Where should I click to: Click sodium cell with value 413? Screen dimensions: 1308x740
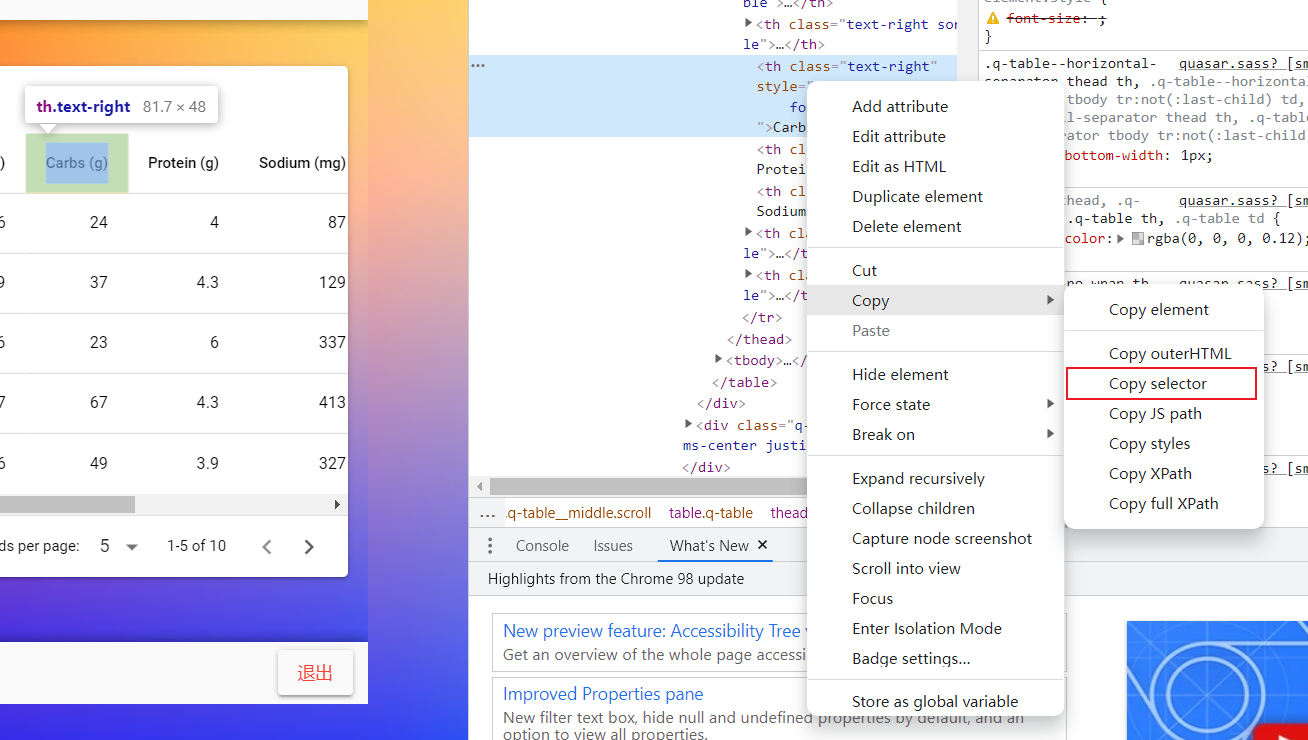pos(332,403)
